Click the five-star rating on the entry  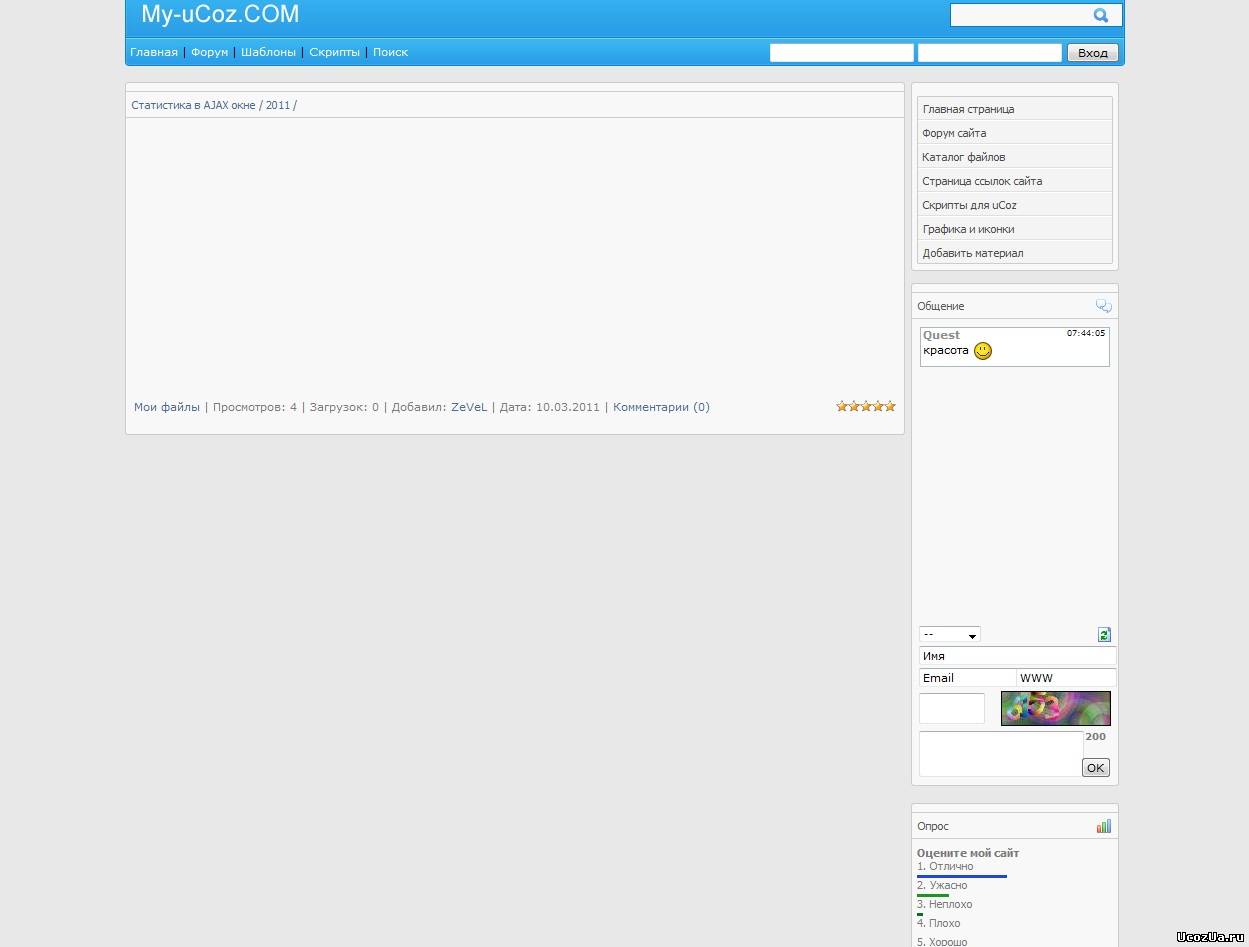865,406
